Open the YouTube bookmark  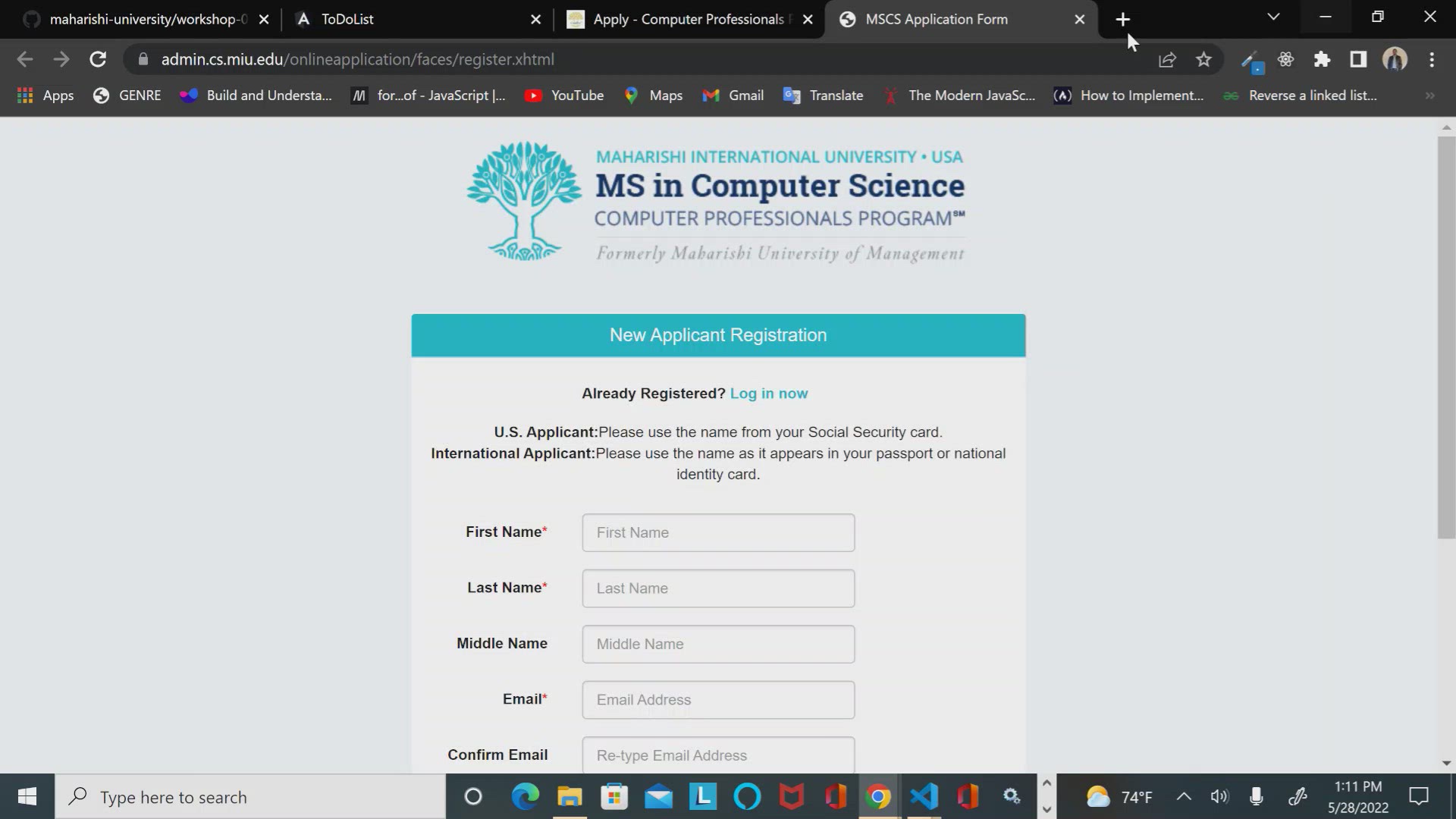pyautogui.click(x=564, y=96)
